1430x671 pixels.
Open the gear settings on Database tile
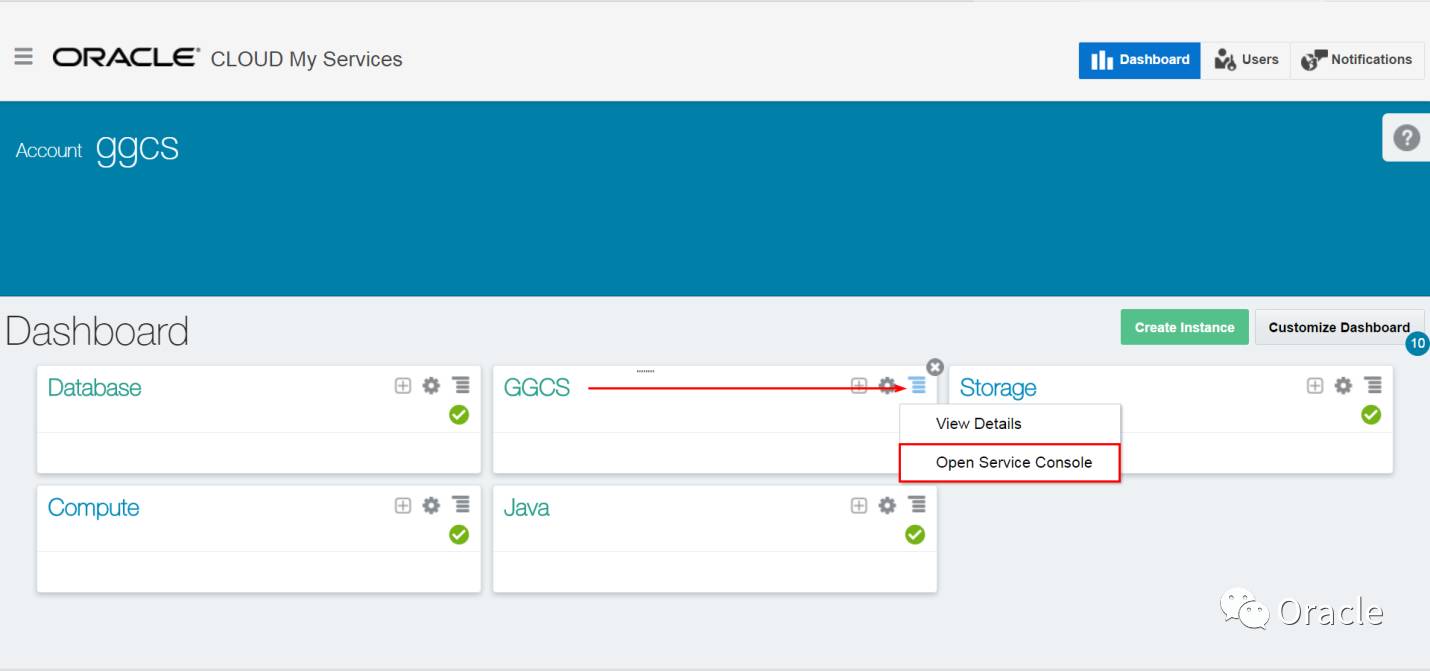[x=431, y=385]
